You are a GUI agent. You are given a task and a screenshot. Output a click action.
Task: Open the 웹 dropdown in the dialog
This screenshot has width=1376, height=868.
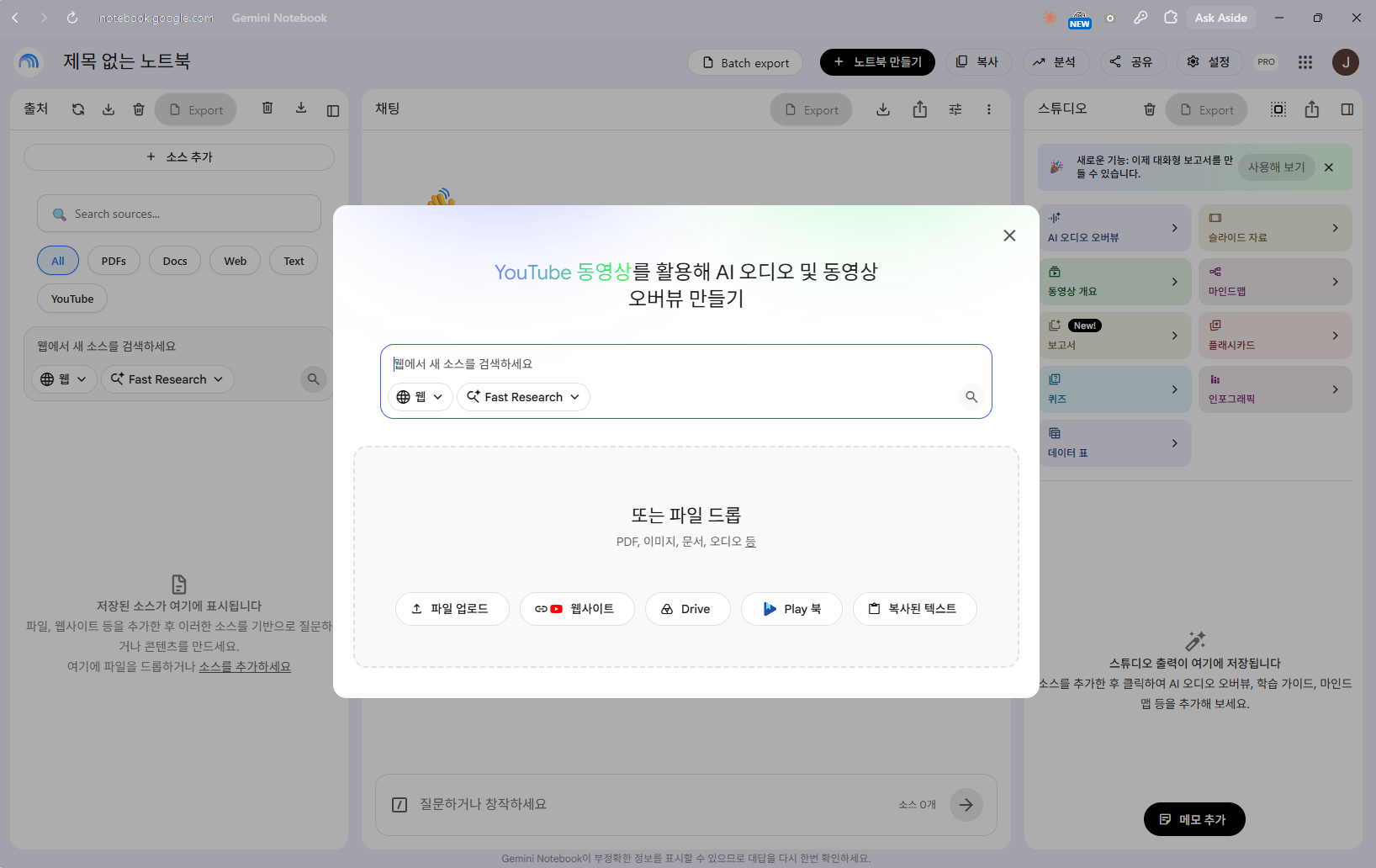[x=420, y=397]
